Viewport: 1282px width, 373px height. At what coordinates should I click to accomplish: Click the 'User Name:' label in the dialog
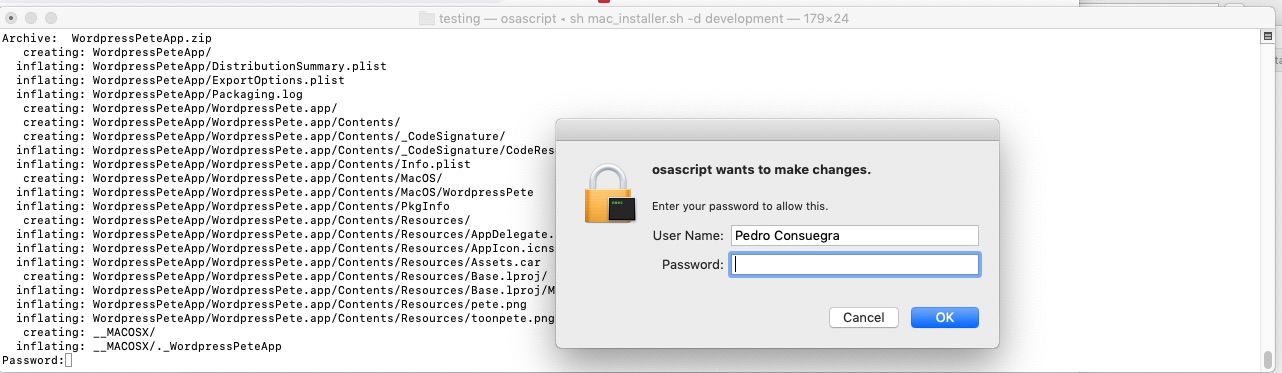[x=688, y=236]
